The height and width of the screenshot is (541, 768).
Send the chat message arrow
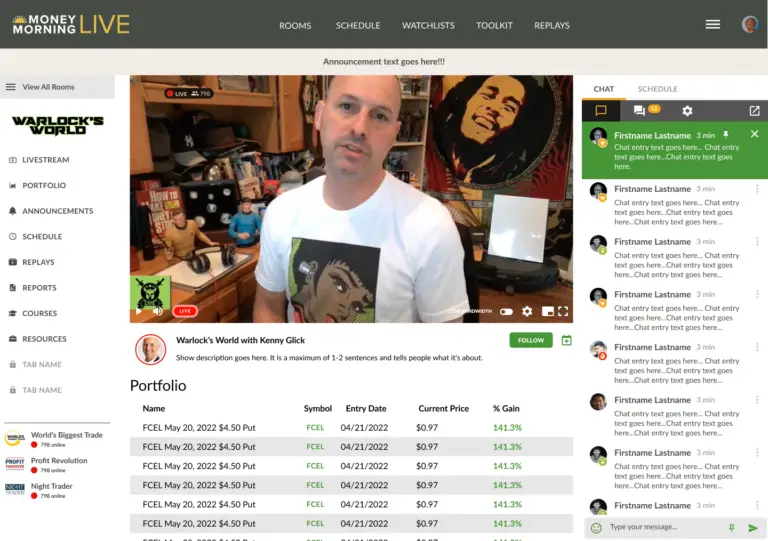tap(753, 528)
